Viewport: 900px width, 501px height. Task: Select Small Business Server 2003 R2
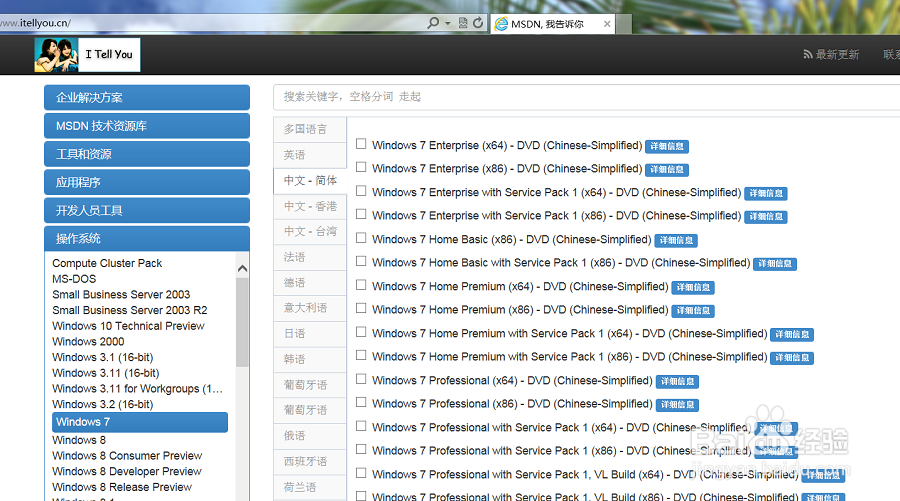pyautogui.click(x=130, y=310)
